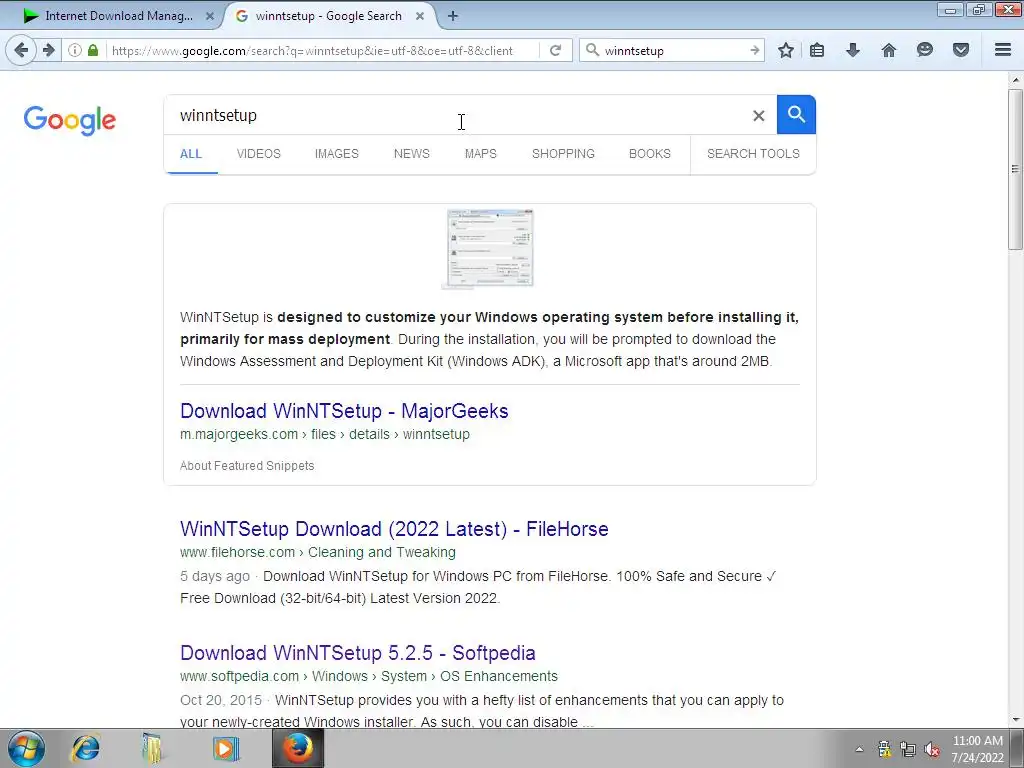The height and width of the screenshot is (768, 1024).
Task: Open site information icon in address bar
Action: 74,50
